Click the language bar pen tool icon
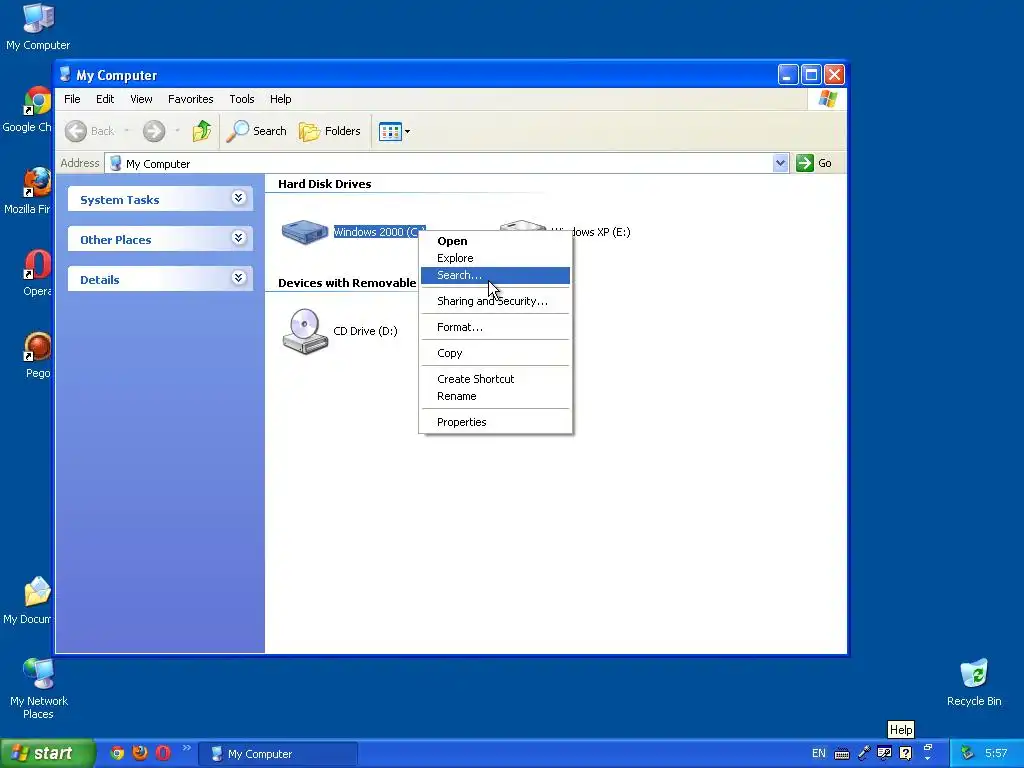This screenshot has width=1024, height=768. point(863,754)
